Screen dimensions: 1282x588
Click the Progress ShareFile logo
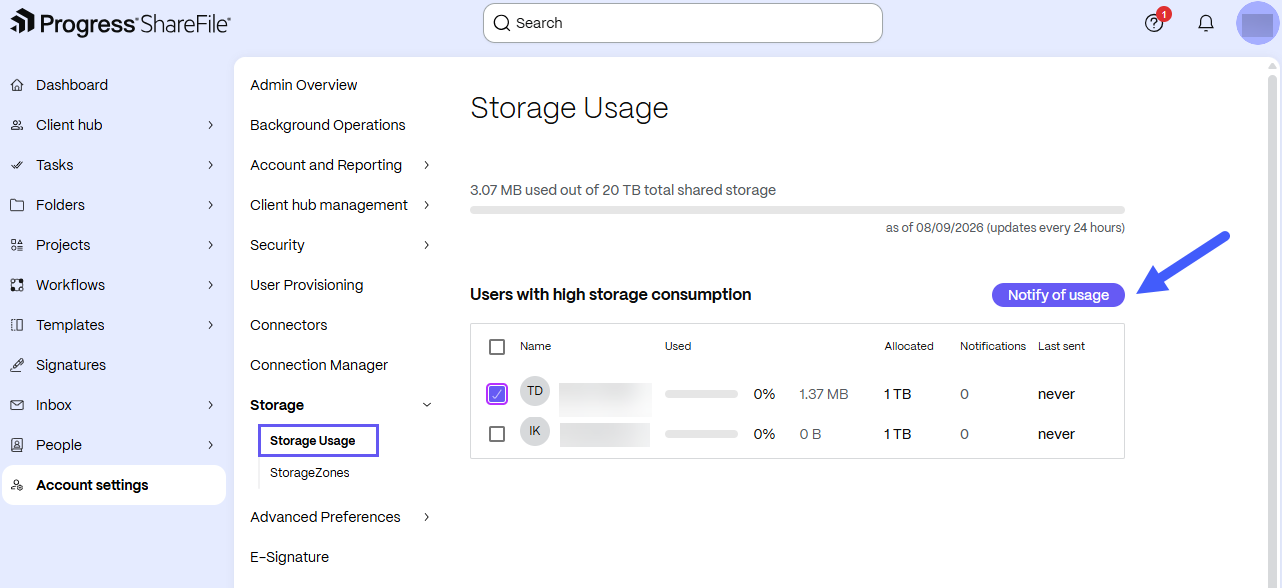(x=120, y=22)
